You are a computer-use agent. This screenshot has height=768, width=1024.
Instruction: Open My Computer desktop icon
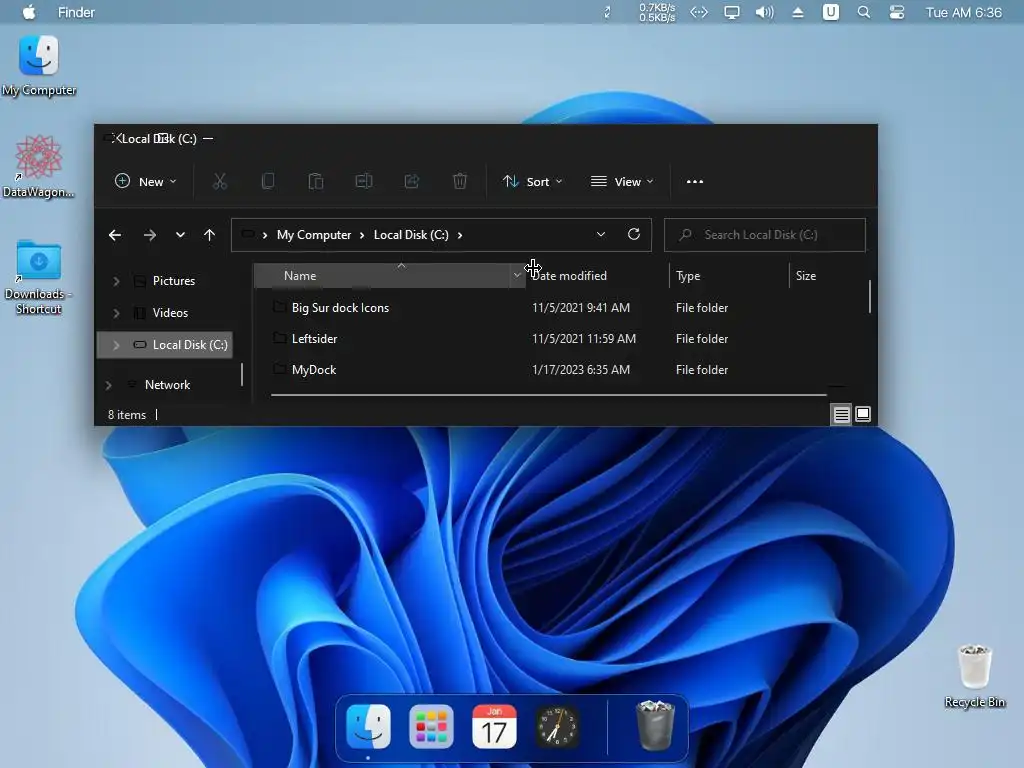click(39, 66)
